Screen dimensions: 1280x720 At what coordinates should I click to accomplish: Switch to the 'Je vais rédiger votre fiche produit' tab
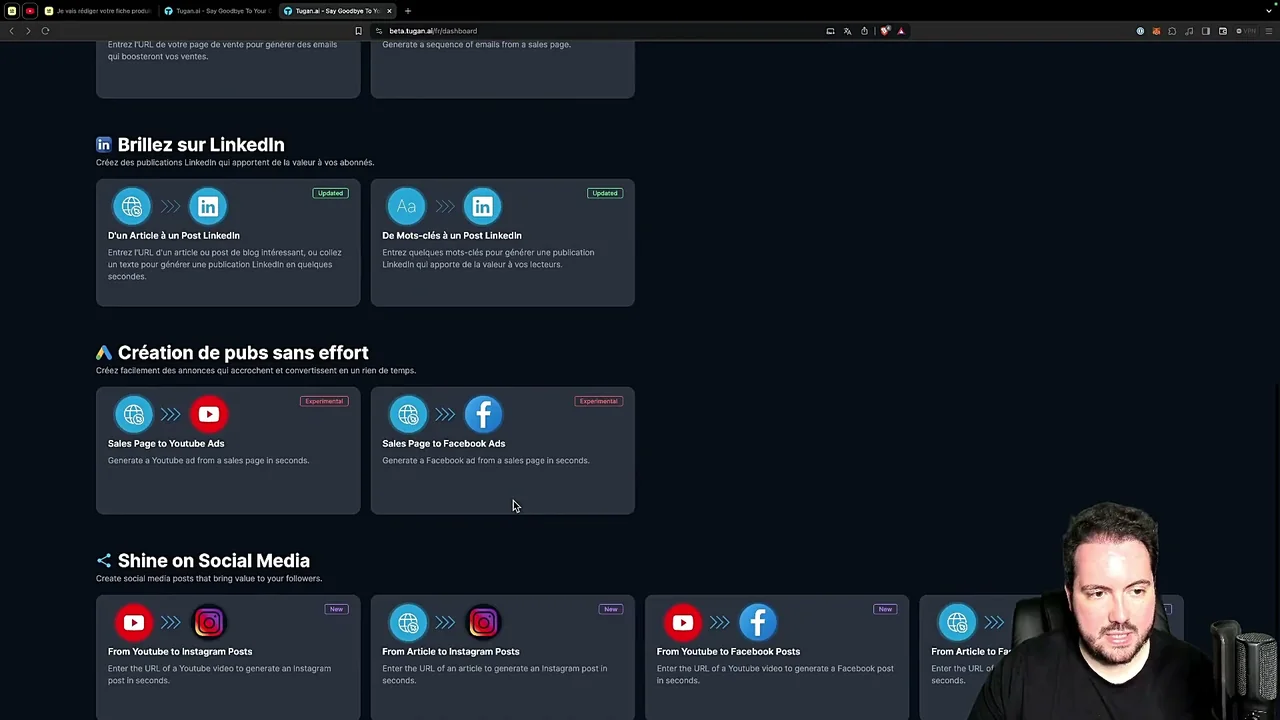[97, 11]
